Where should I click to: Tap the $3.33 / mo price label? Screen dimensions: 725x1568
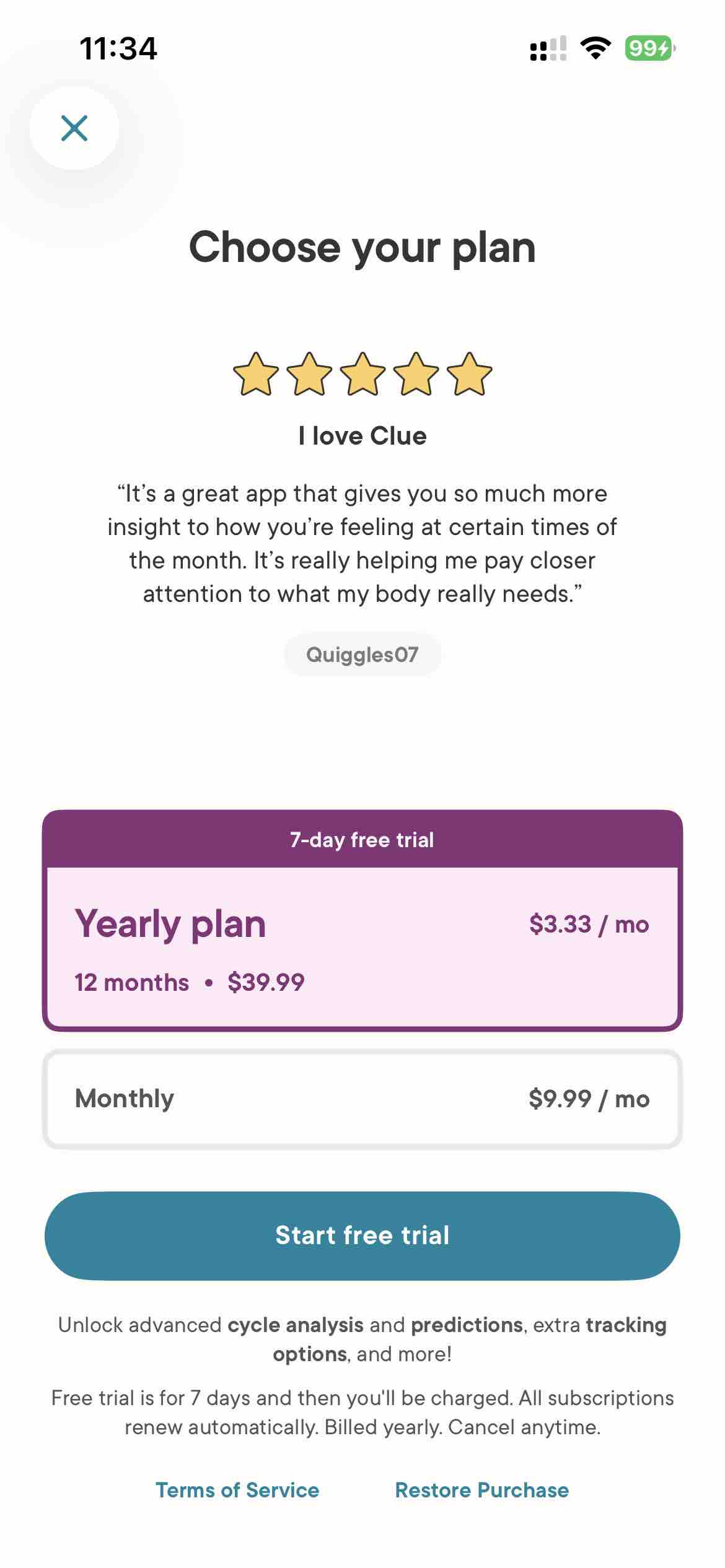pos(589,924)
